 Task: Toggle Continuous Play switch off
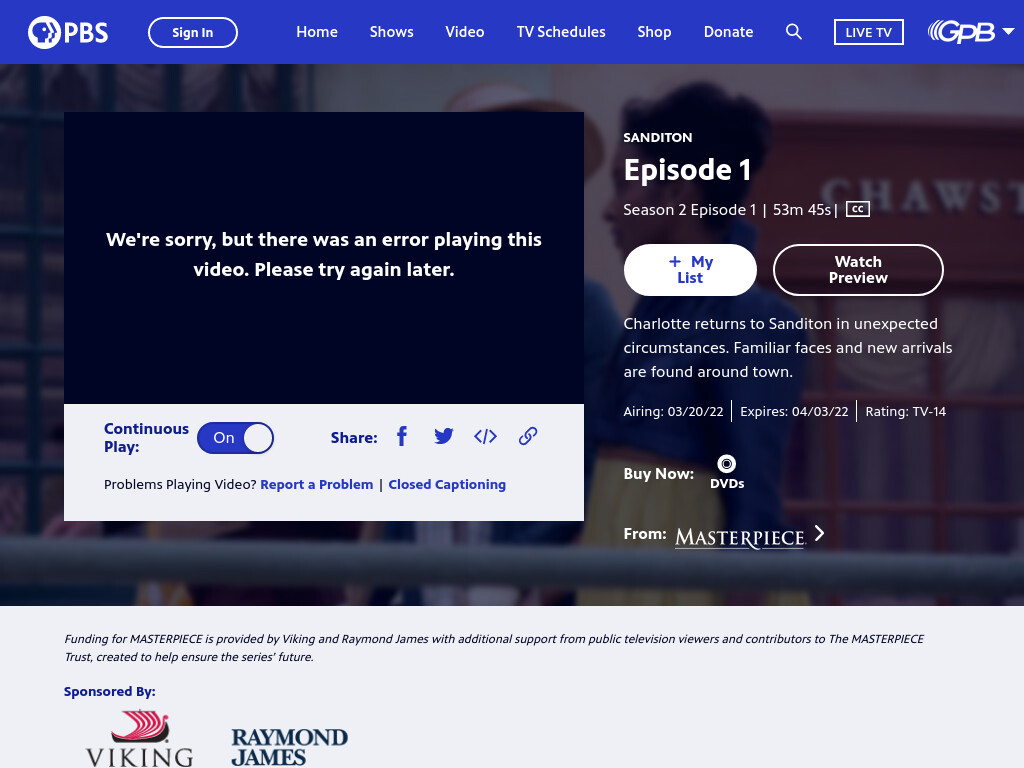click(235, 438)
